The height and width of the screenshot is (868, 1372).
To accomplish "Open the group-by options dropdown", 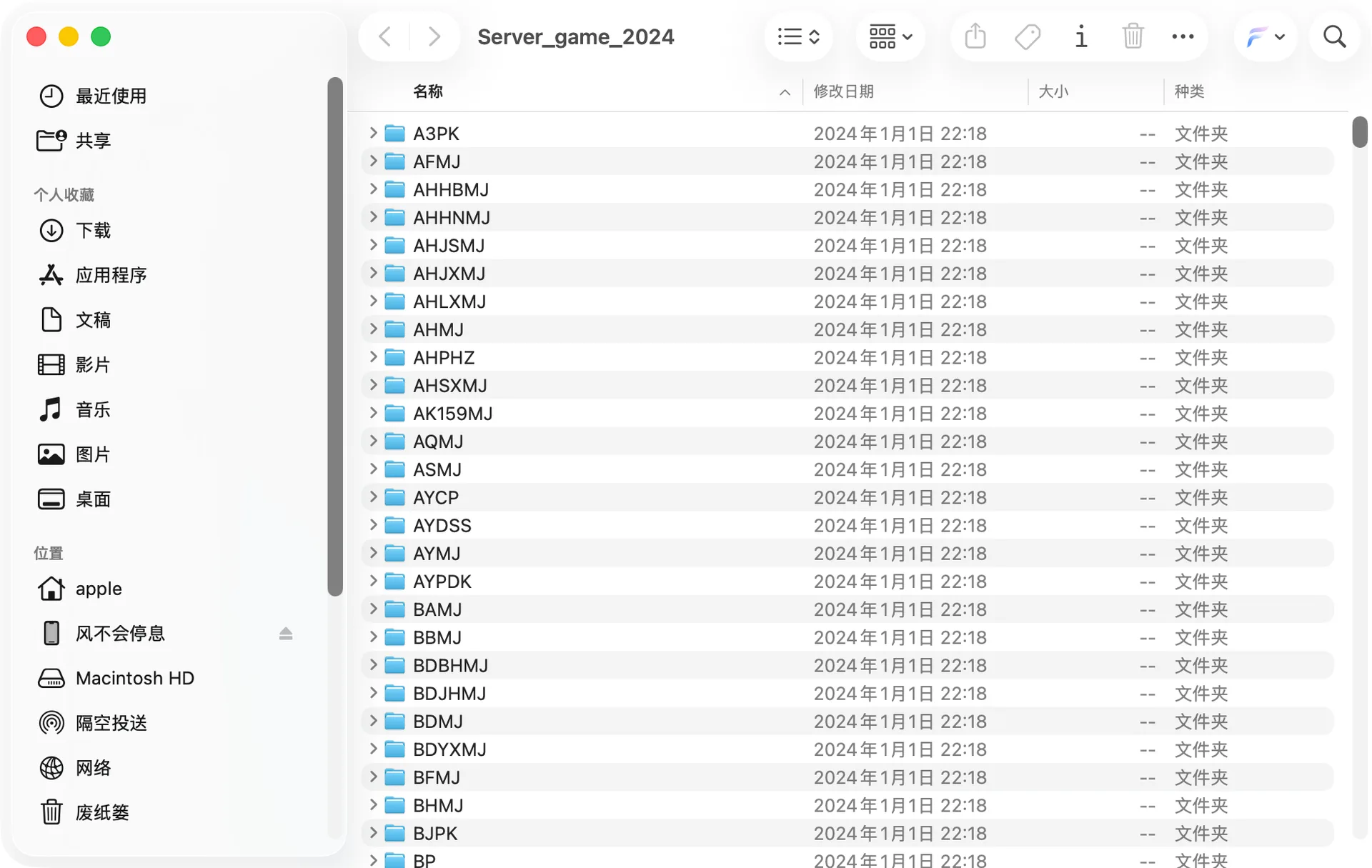I will tap(890, 36).
